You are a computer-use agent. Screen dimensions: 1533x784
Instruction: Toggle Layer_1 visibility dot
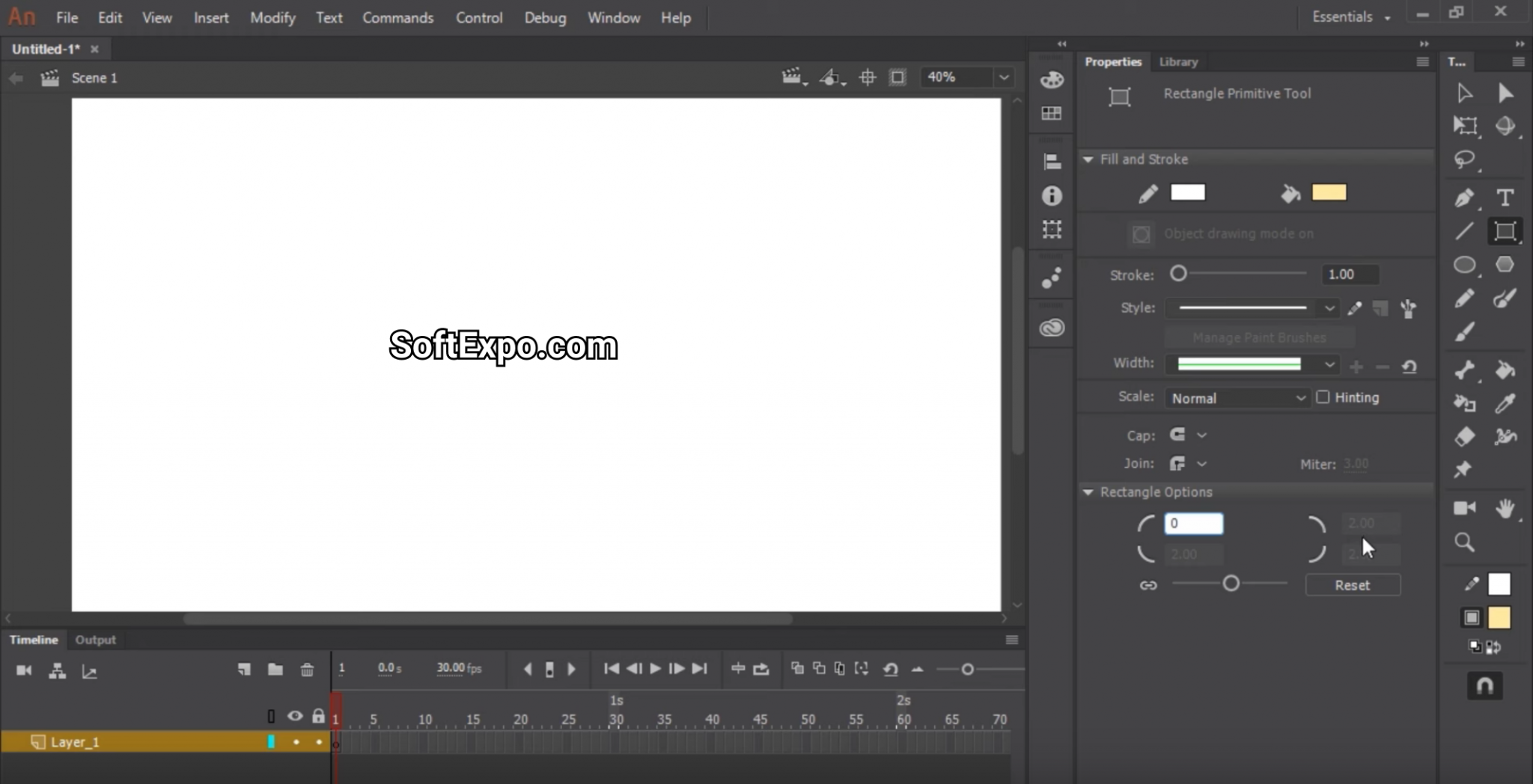point(296,742)
